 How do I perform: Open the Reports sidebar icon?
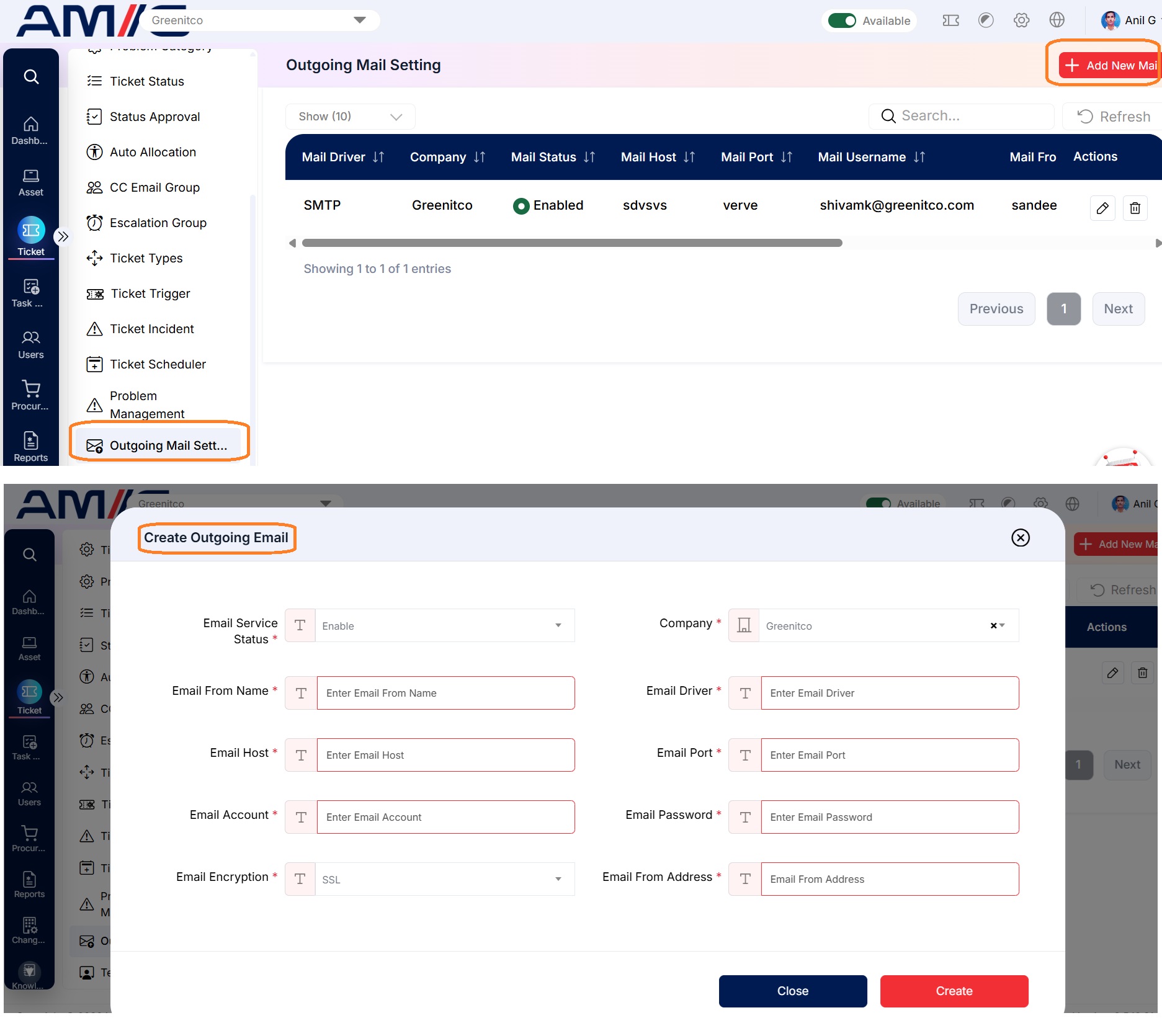pyautogui.click(x=30, y=447)
